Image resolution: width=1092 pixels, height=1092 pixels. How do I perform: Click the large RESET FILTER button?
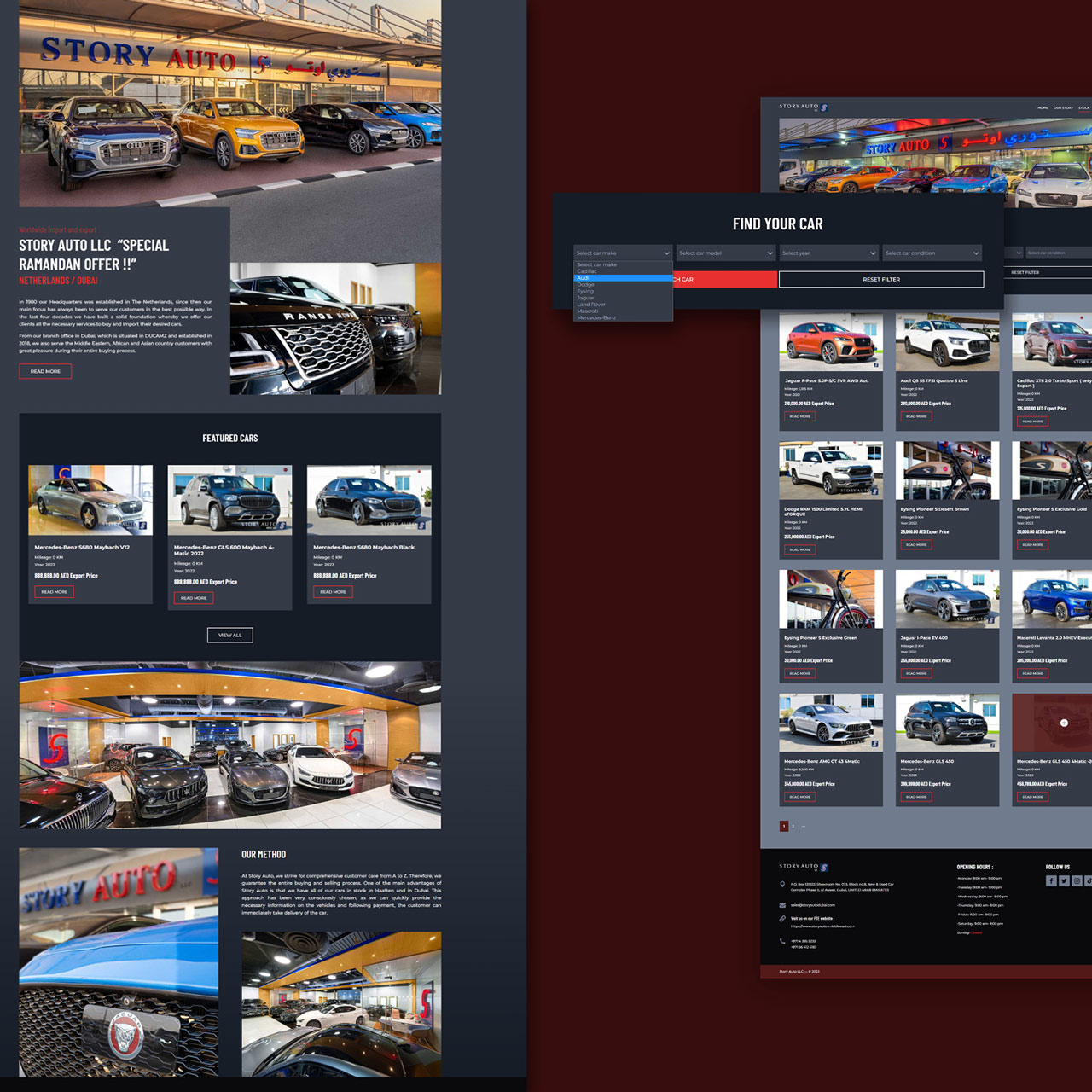(881, 279)
